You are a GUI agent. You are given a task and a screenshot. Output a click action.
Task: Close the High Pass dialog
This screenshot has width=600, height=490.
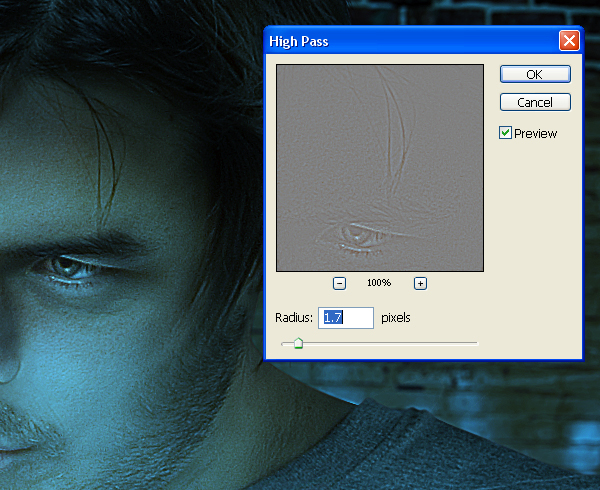pos(569,41)
